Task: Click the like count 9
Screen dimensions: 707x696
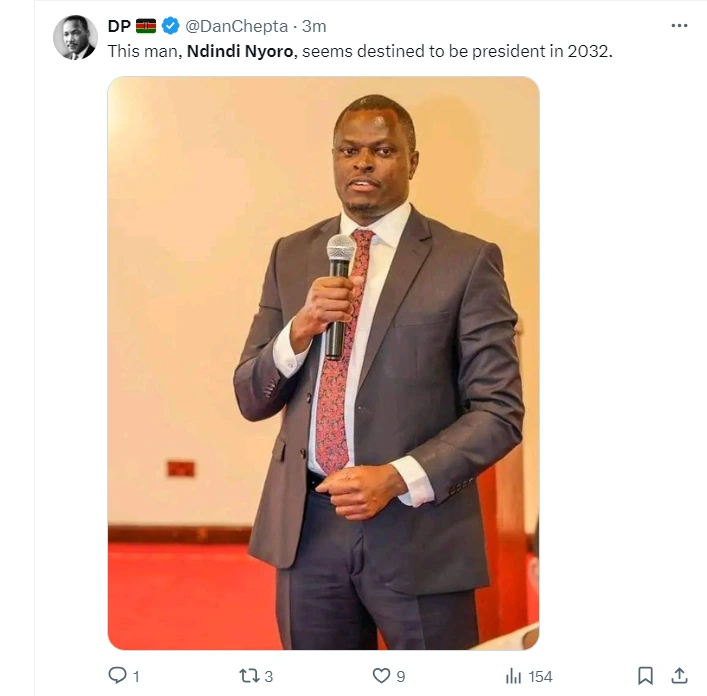Action: point(400,676)
